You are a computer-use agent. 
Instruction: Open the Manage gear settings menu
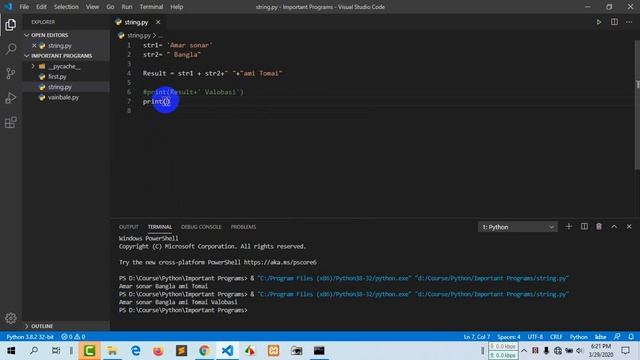coord(11,318)
